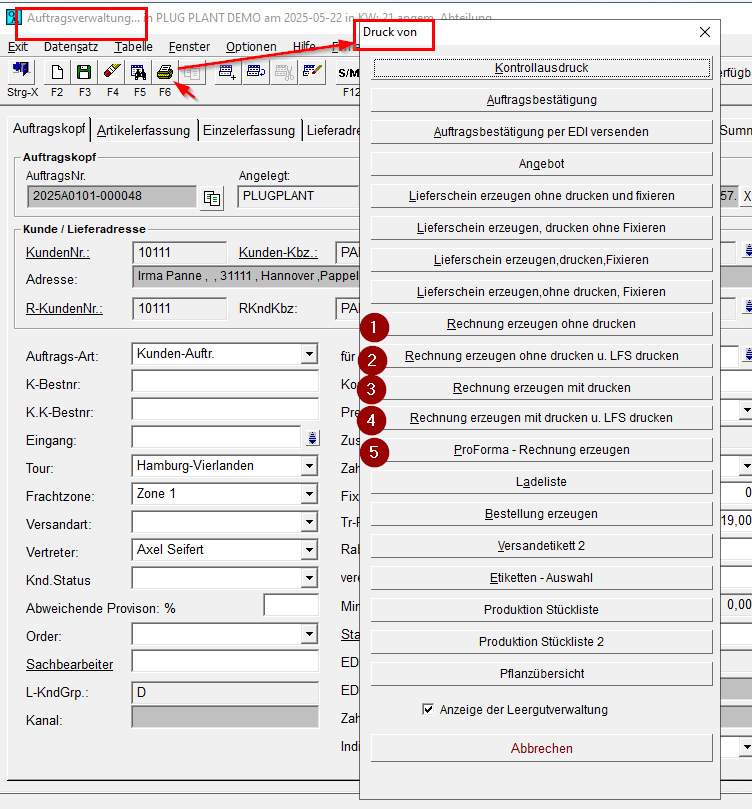Select the Einzelerfassung tab
This screenshot has width=752, height=809.
point(249,130)
